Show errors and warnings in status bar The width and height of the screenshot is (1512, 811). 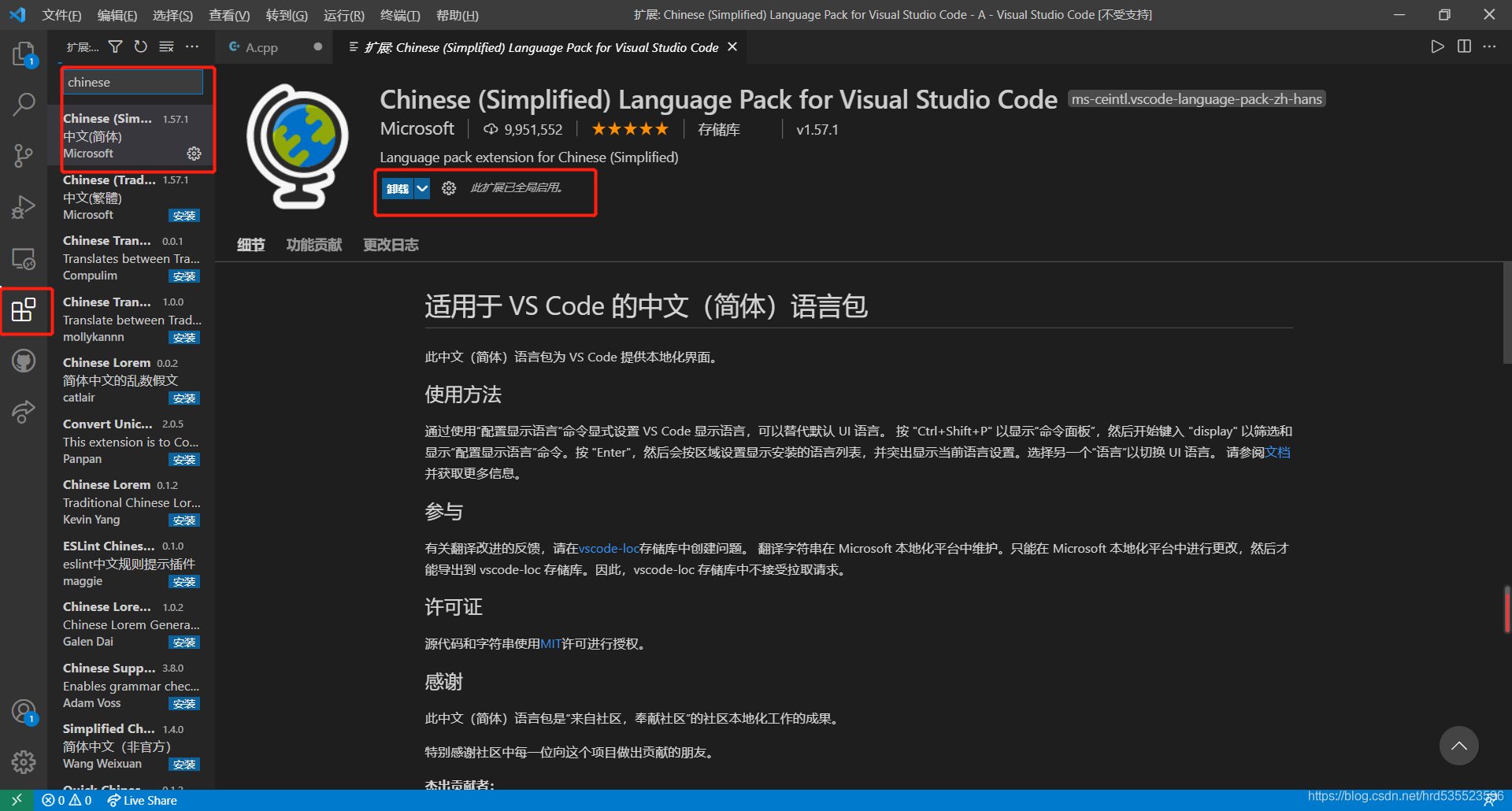point(67,800)
